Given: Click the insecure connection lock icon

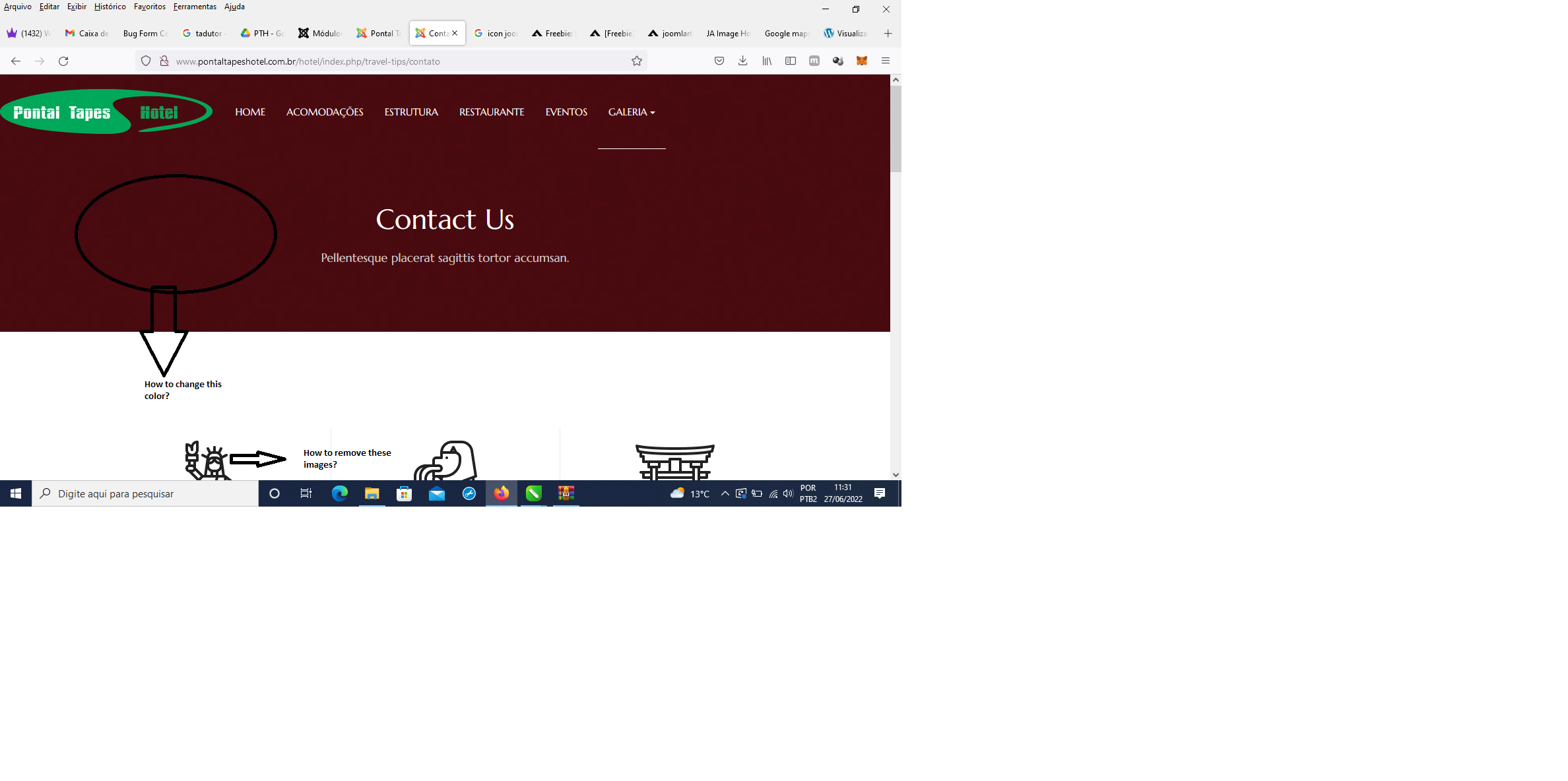Looking at the screenshot, I should [x=164, y=61].
